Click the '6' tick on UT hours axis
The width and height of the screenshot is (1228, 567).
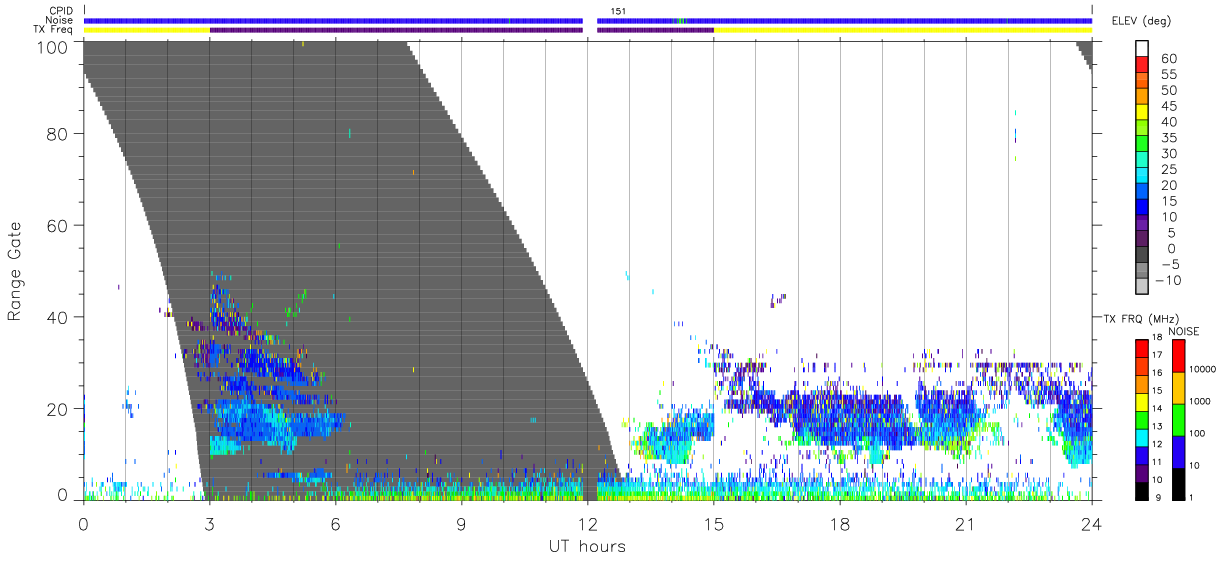pos(335,523)
